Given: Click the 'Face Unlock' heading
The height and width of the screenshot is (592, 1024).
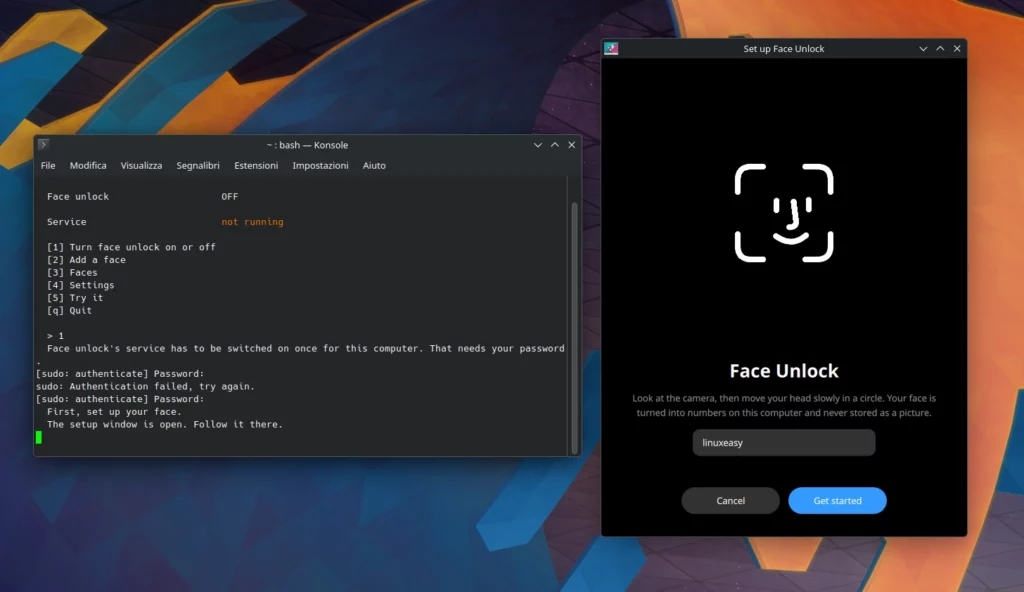Looking at the screenshot, I should tap(784, 370).
